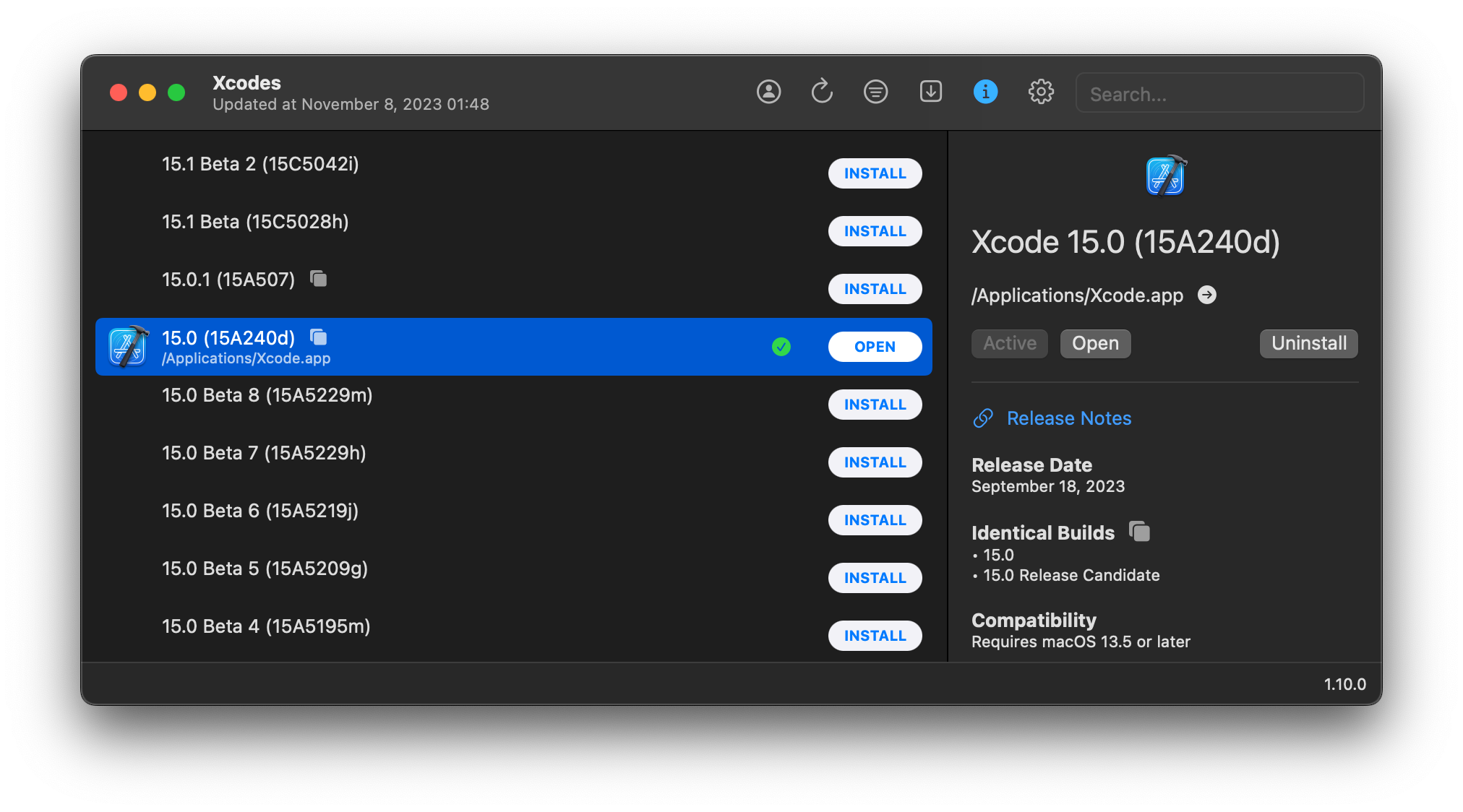Click the Identical Builds info icon
This screenshot has width=1463, height=812.
point(1139,532)
